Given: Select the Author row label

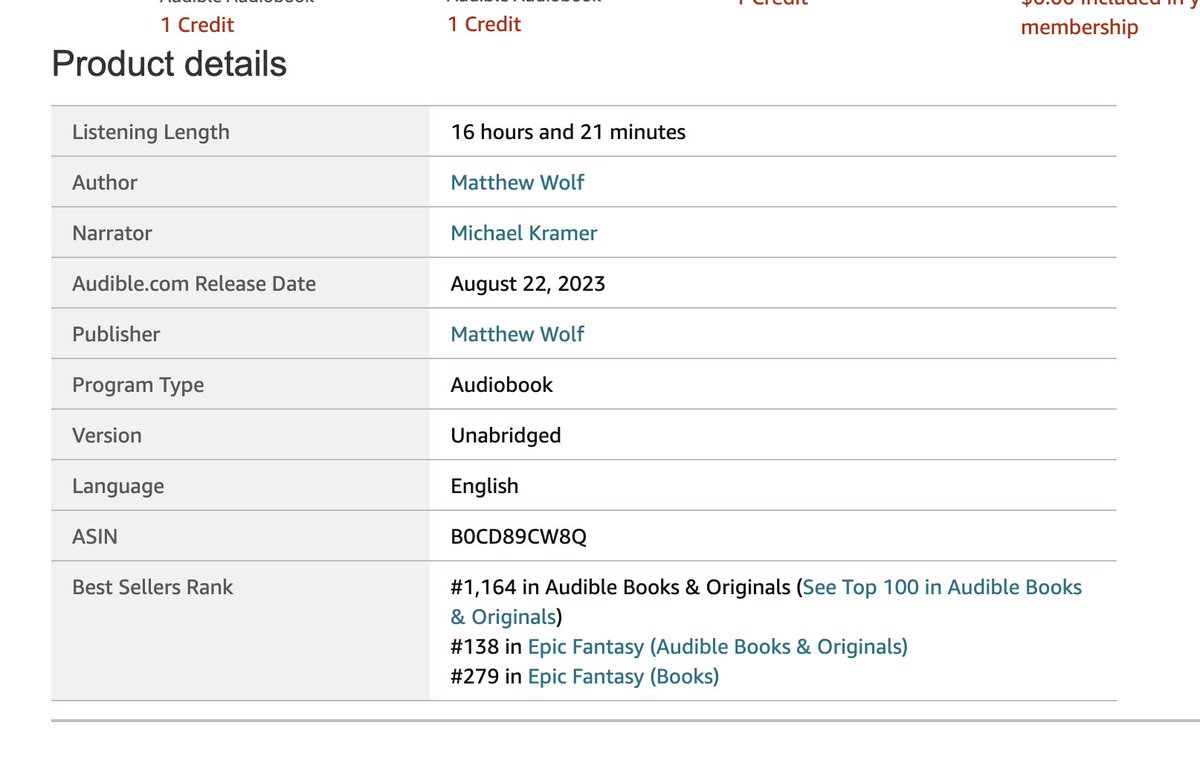Looking at the screenshot, I should coord(105,182).
